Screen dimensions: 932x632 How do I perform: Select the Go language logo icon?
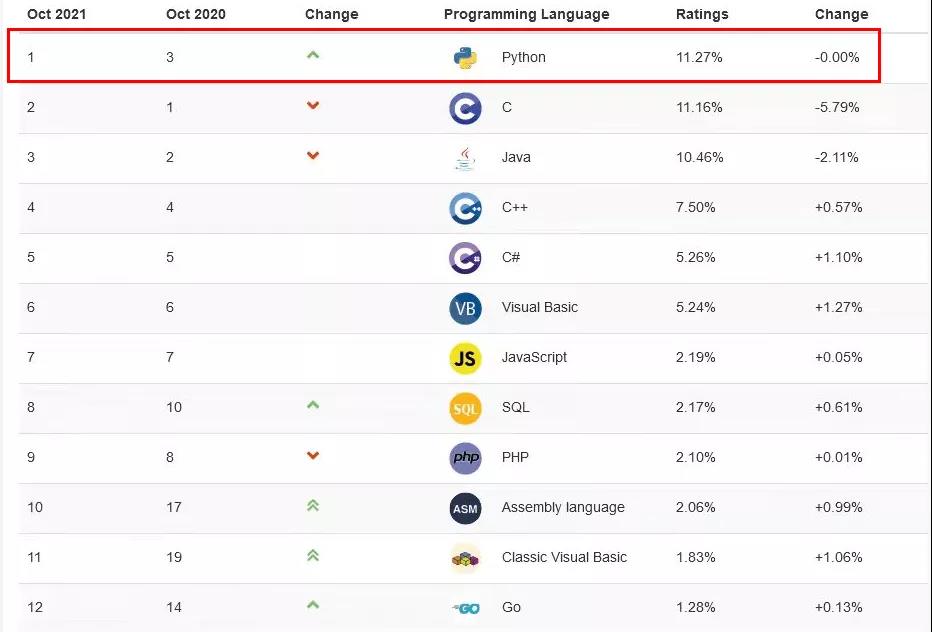click(465, 607)
